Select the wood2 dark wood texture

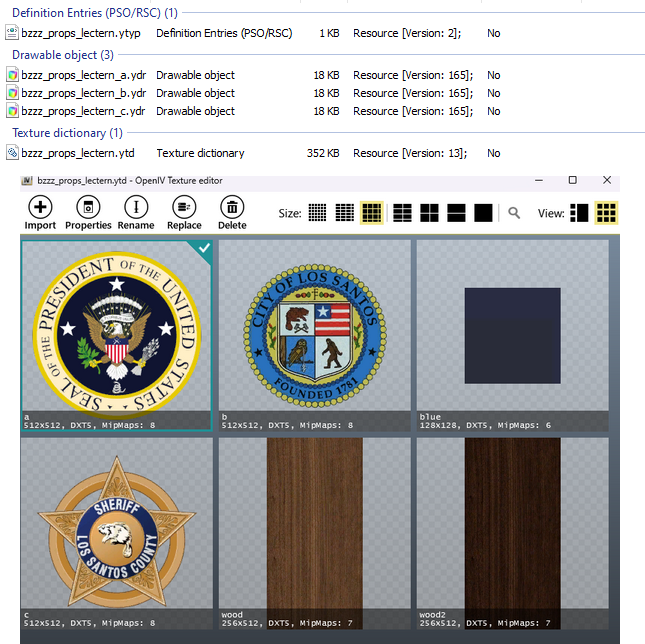(513, 533)
